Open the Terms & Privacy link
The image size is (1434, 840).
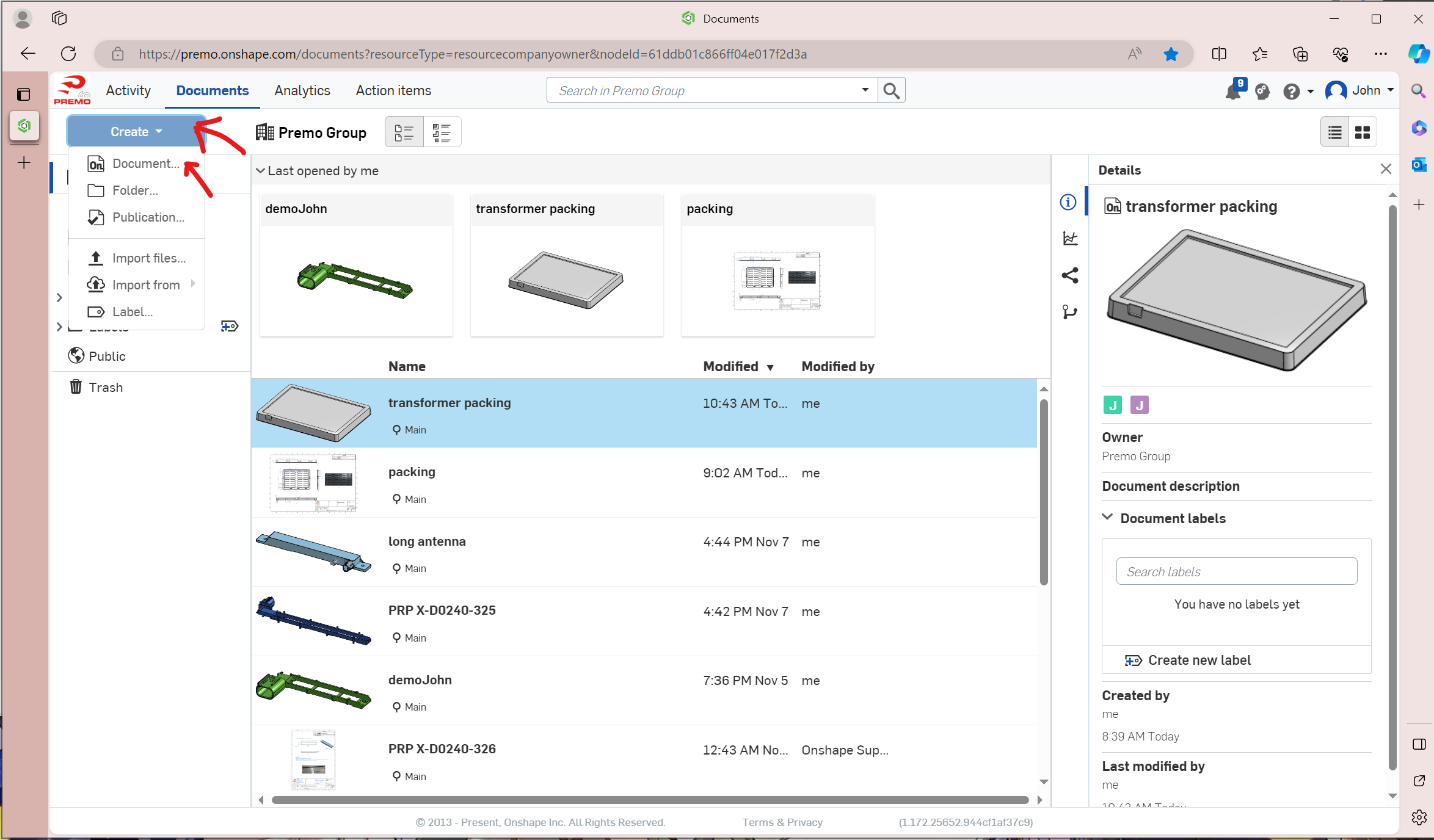tap(782, 822)
